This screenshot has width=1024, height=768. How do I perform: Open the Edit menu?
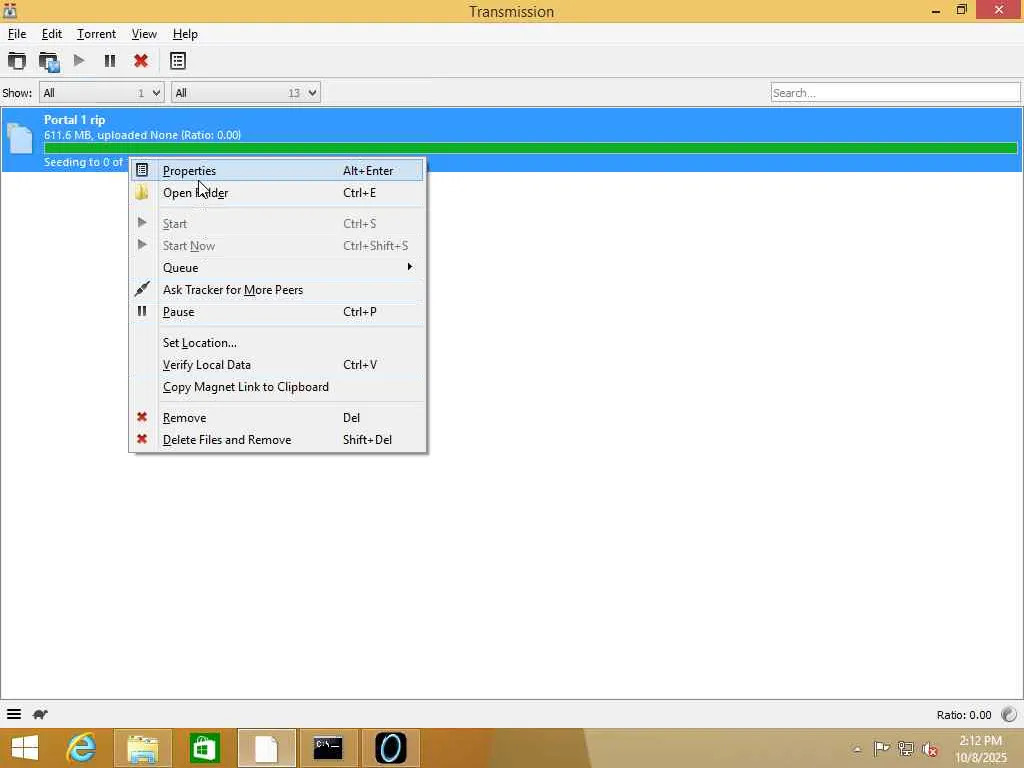[52, 34]
